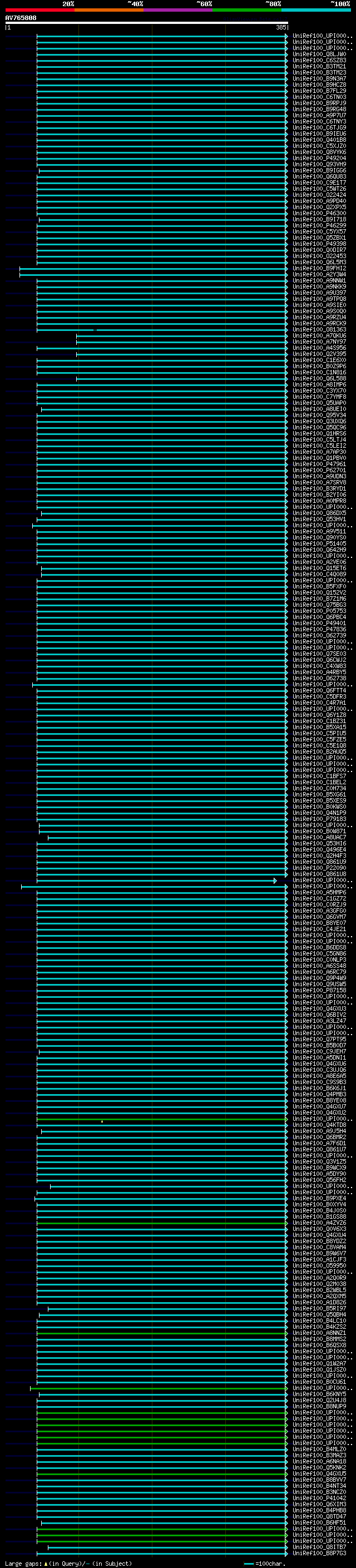Select the UniRef100_B9FHI2 label
356x1568 pixels.
pos(319,269)
